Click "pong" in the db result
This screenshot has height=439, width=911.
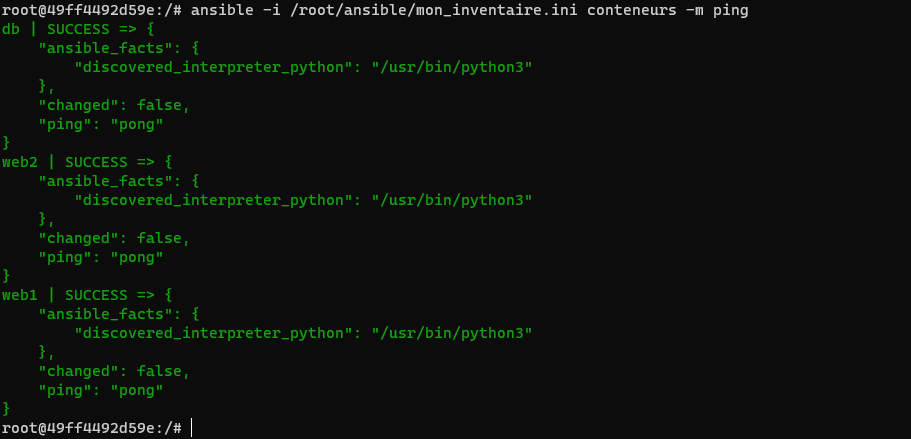click(x=139, y=124)
